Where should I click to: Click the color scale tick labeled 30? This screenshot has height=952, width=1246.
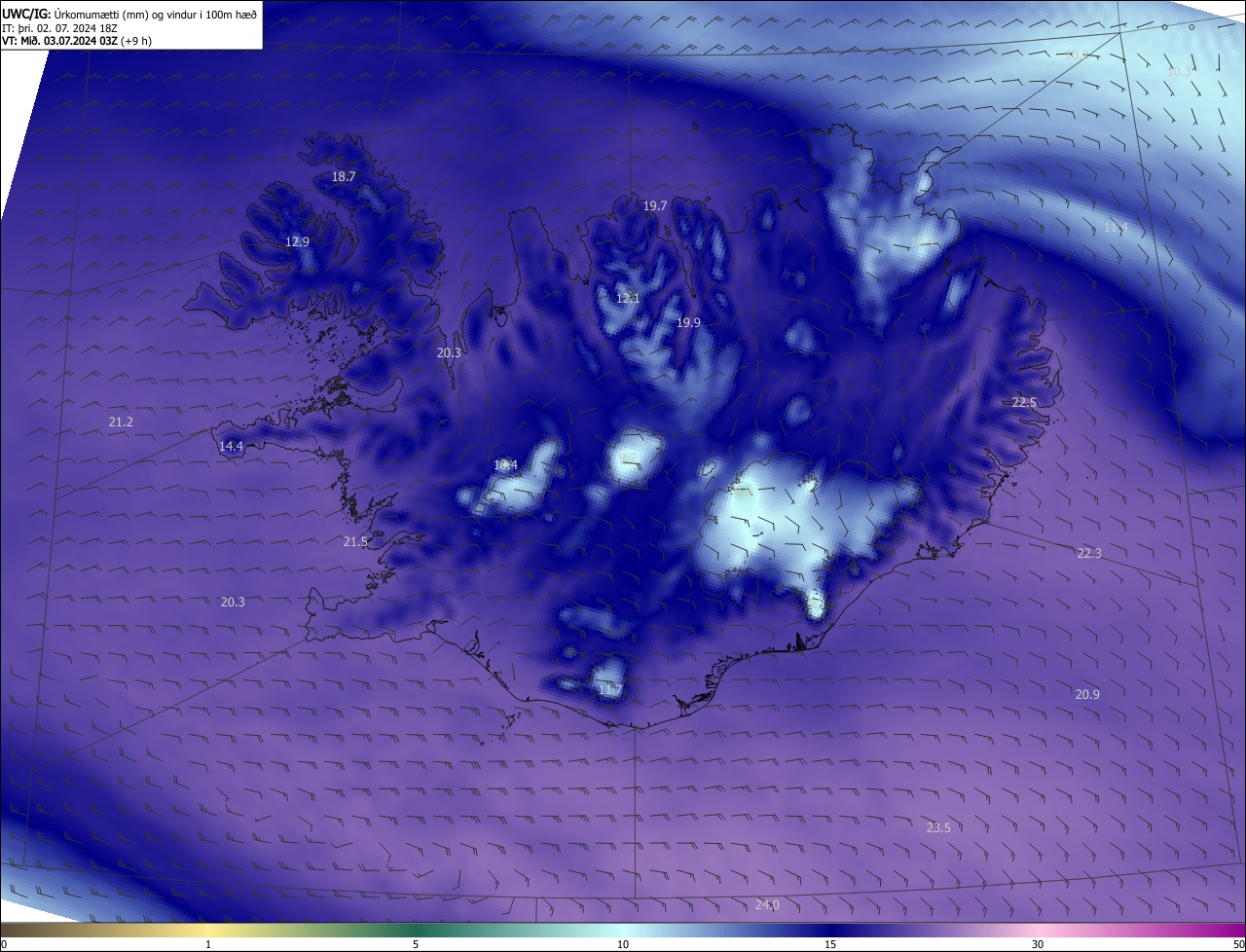pos(1038,944)
